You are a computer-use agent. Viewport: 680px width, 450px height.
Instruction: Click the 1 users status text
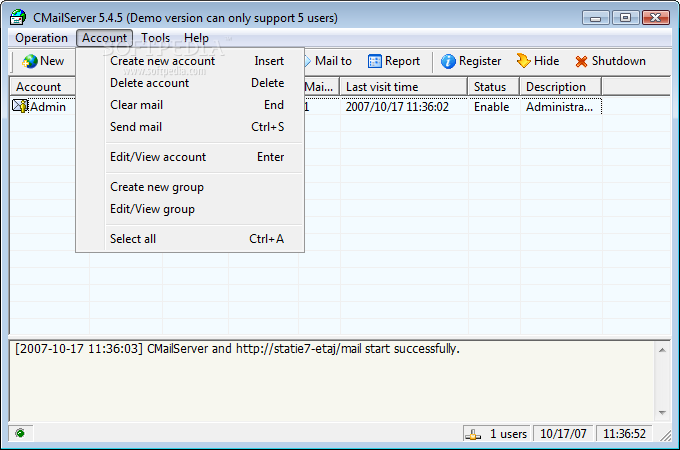[x=508, y=434]
